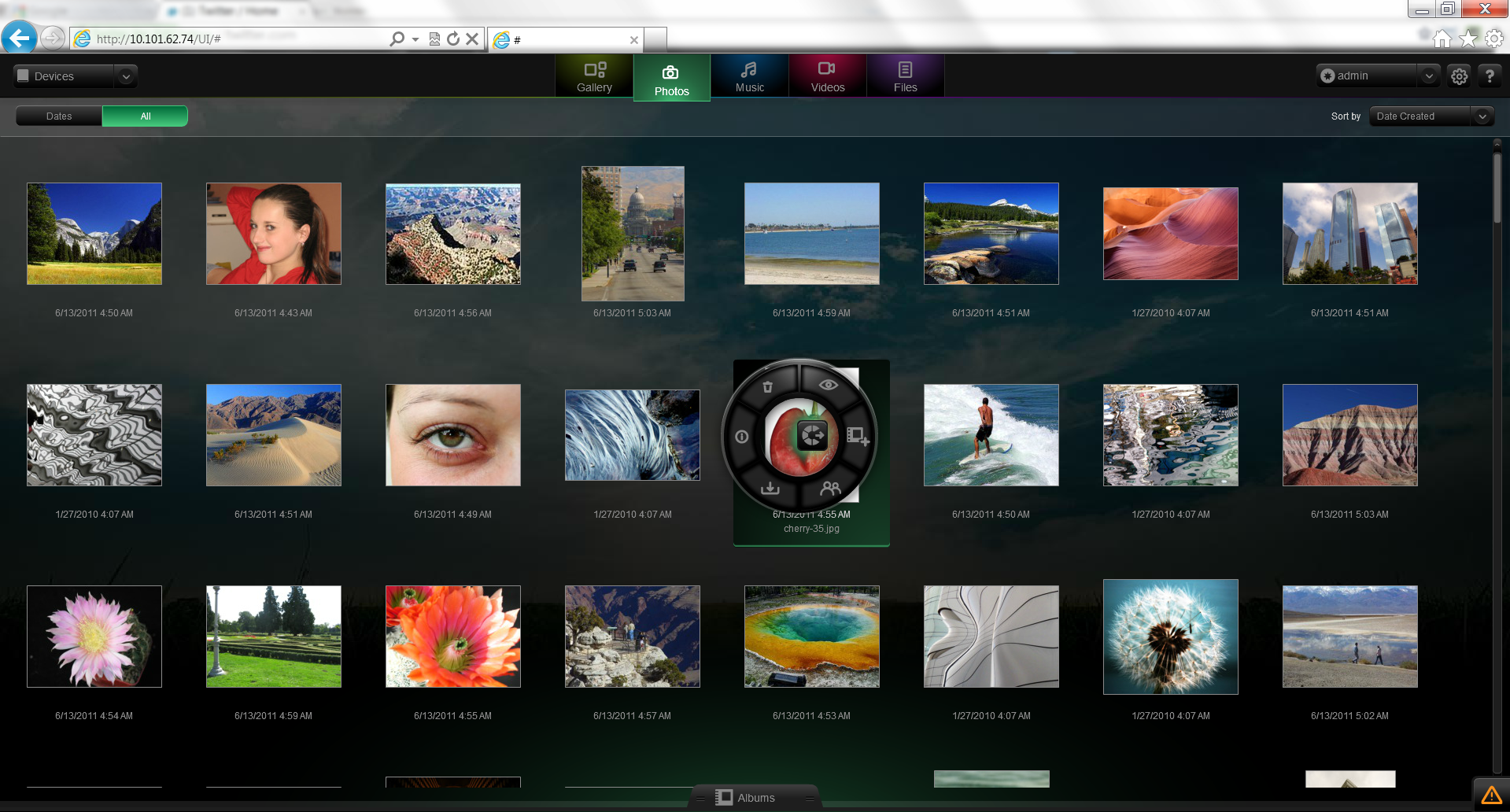Click the address bar search magnifier

[x=397, y=39]
